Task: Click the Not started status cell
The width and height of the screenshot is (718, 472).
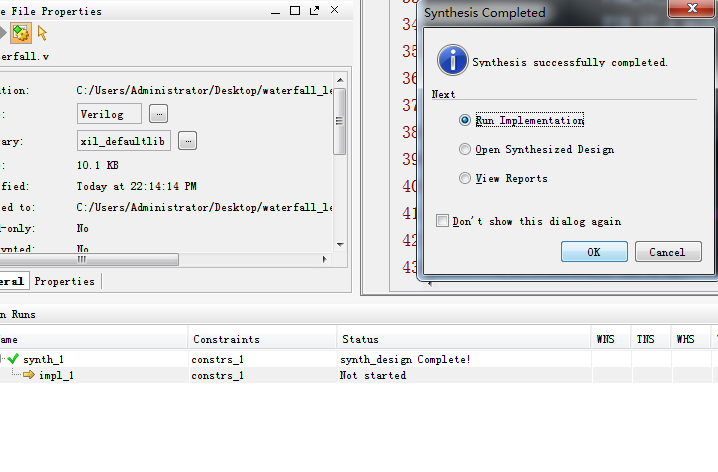Action: point(373,375)
